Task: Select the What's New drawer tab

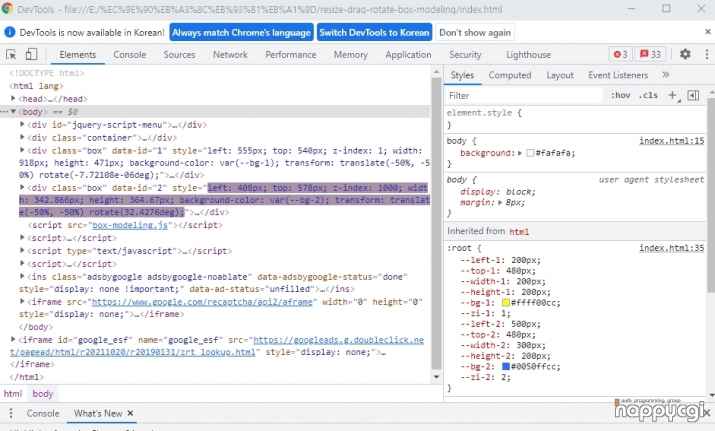Action: coord(98,413)
